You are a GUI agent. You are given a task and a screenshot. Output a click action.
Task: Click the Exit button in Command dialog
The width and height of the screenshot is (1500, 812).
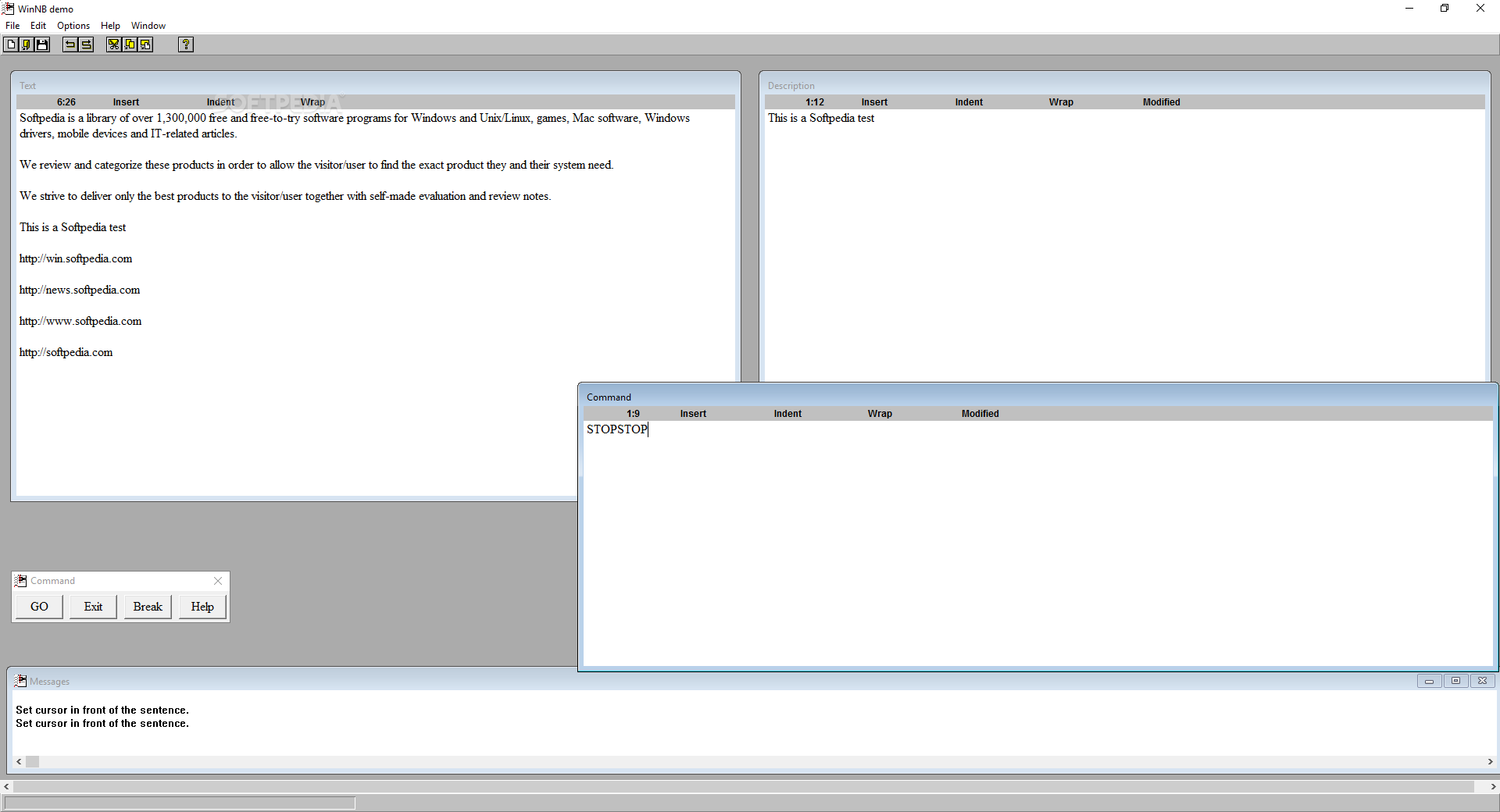(x=93, y=607)
